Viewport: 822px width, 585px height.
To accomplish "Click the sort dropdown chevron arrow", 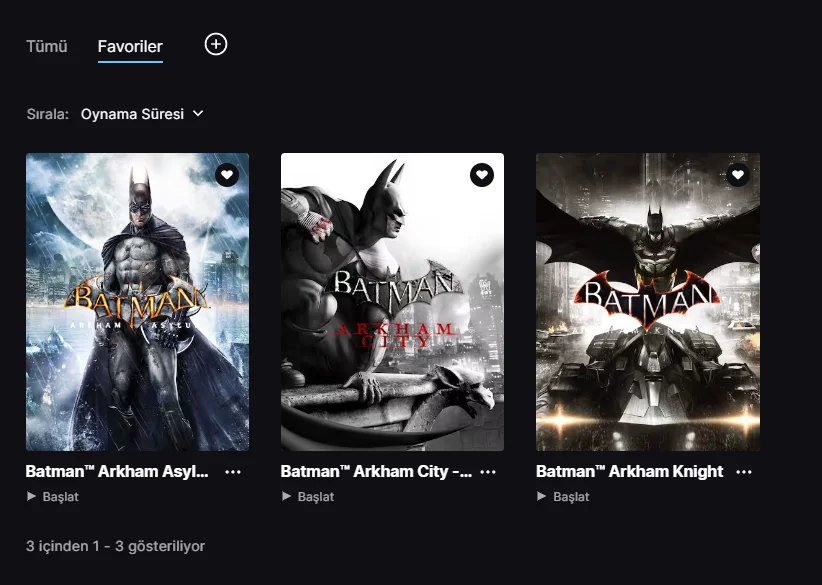I will point(198,114).
